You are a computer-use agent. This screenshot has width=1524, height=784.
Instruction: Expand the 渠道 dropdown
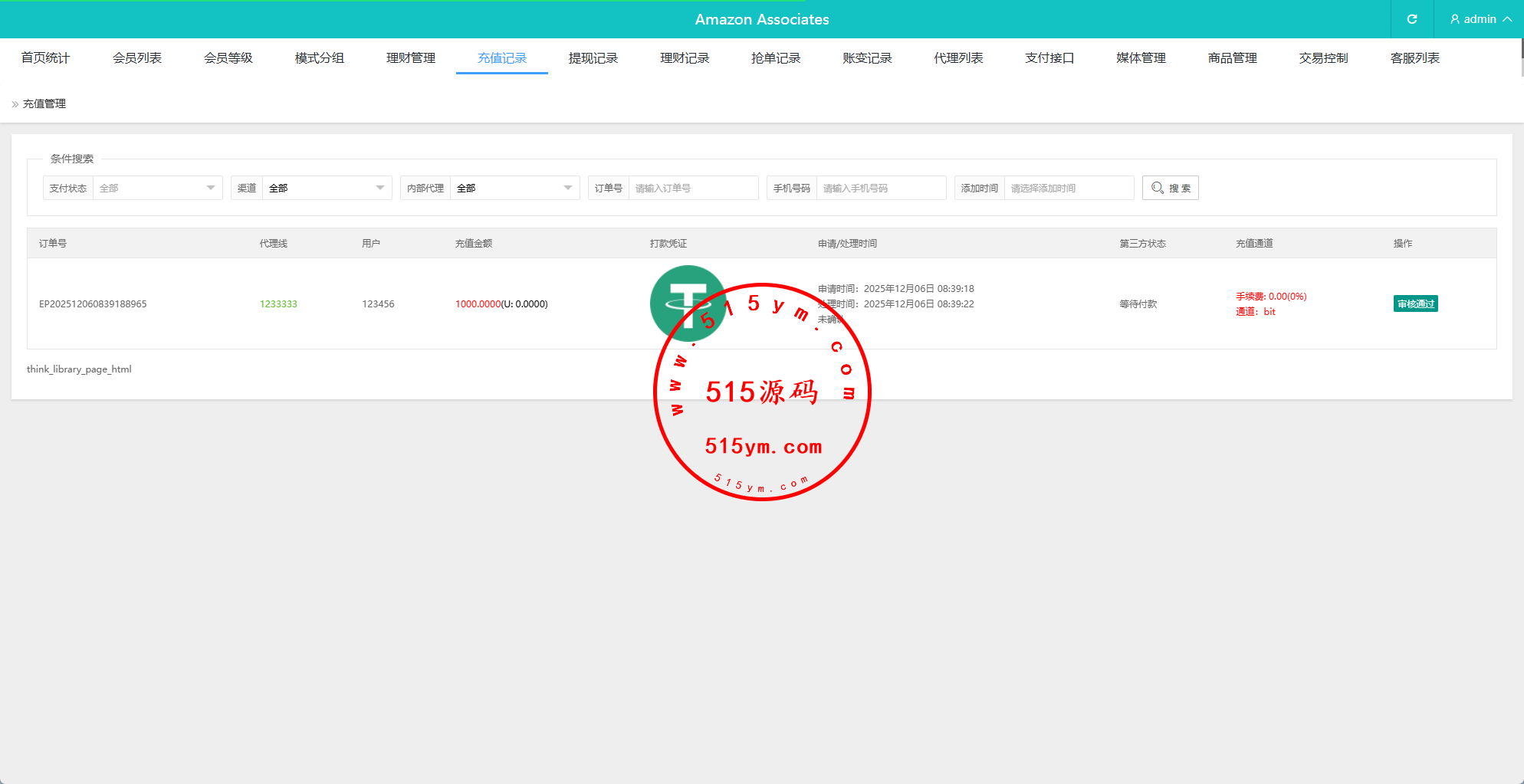(x=327, y=188)
